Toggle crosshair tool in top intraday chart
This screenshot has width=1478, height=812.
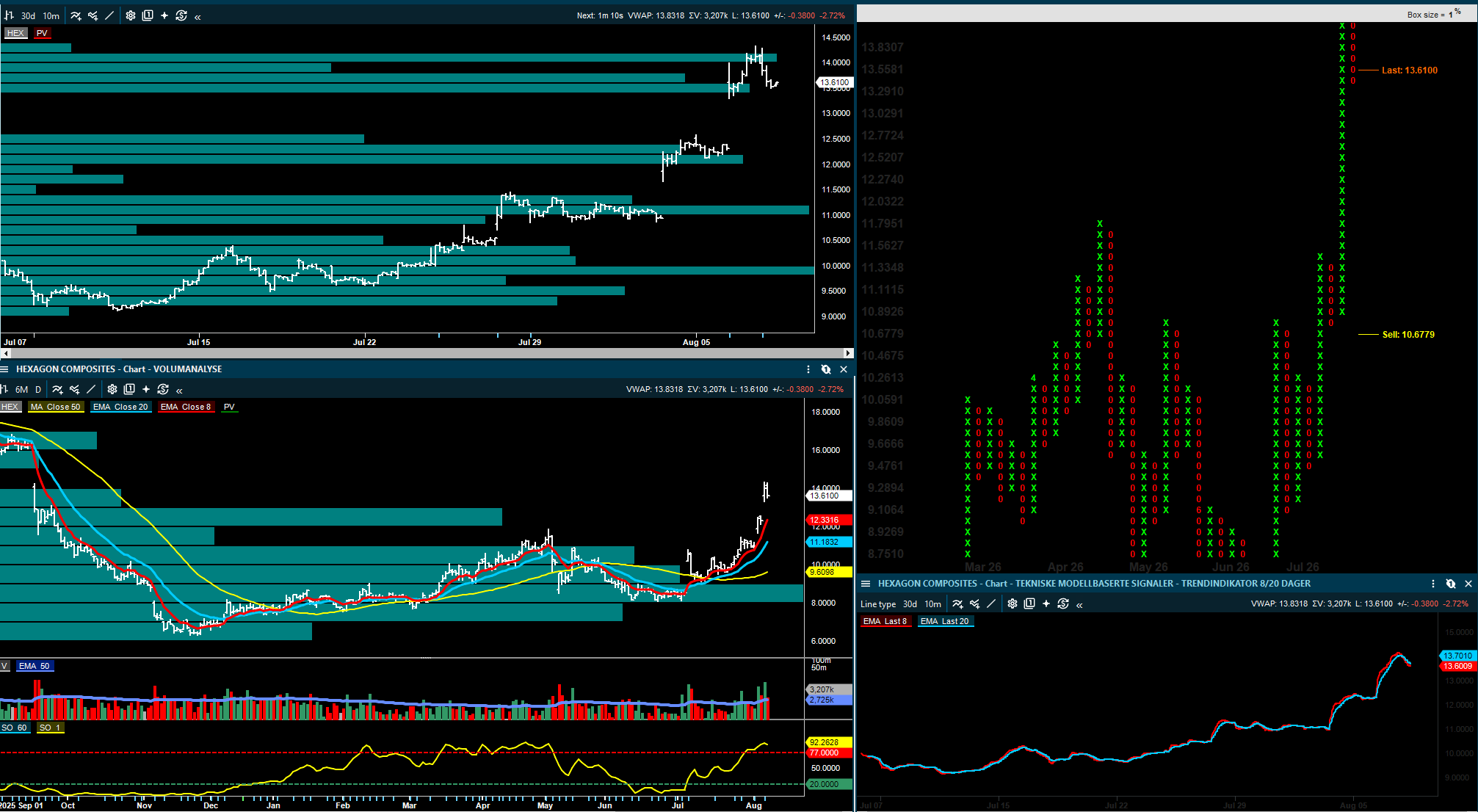tap(164, 15)
